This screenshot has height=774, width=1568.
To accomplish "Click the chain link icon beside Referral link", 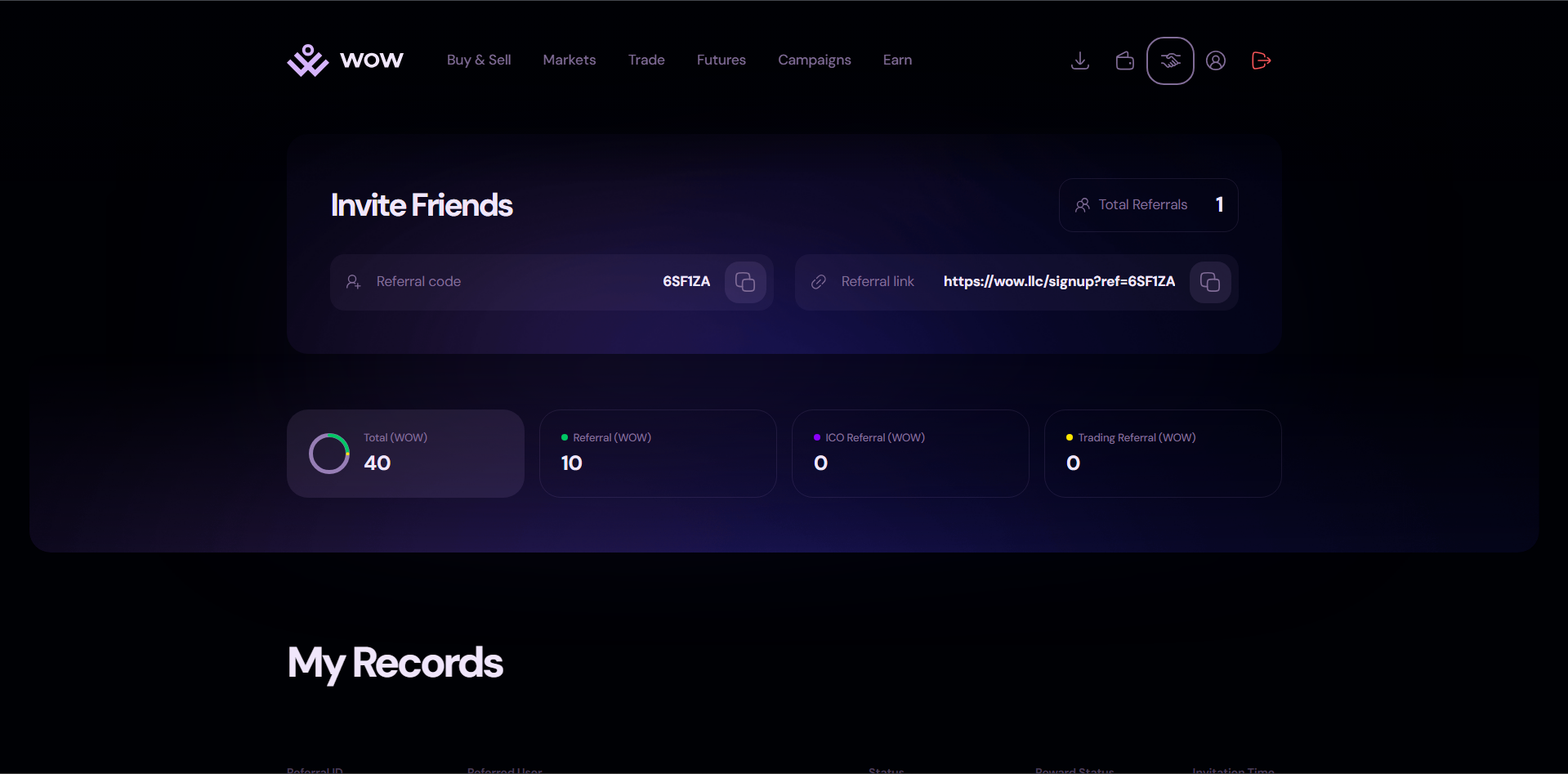I will tap(818, 281).
